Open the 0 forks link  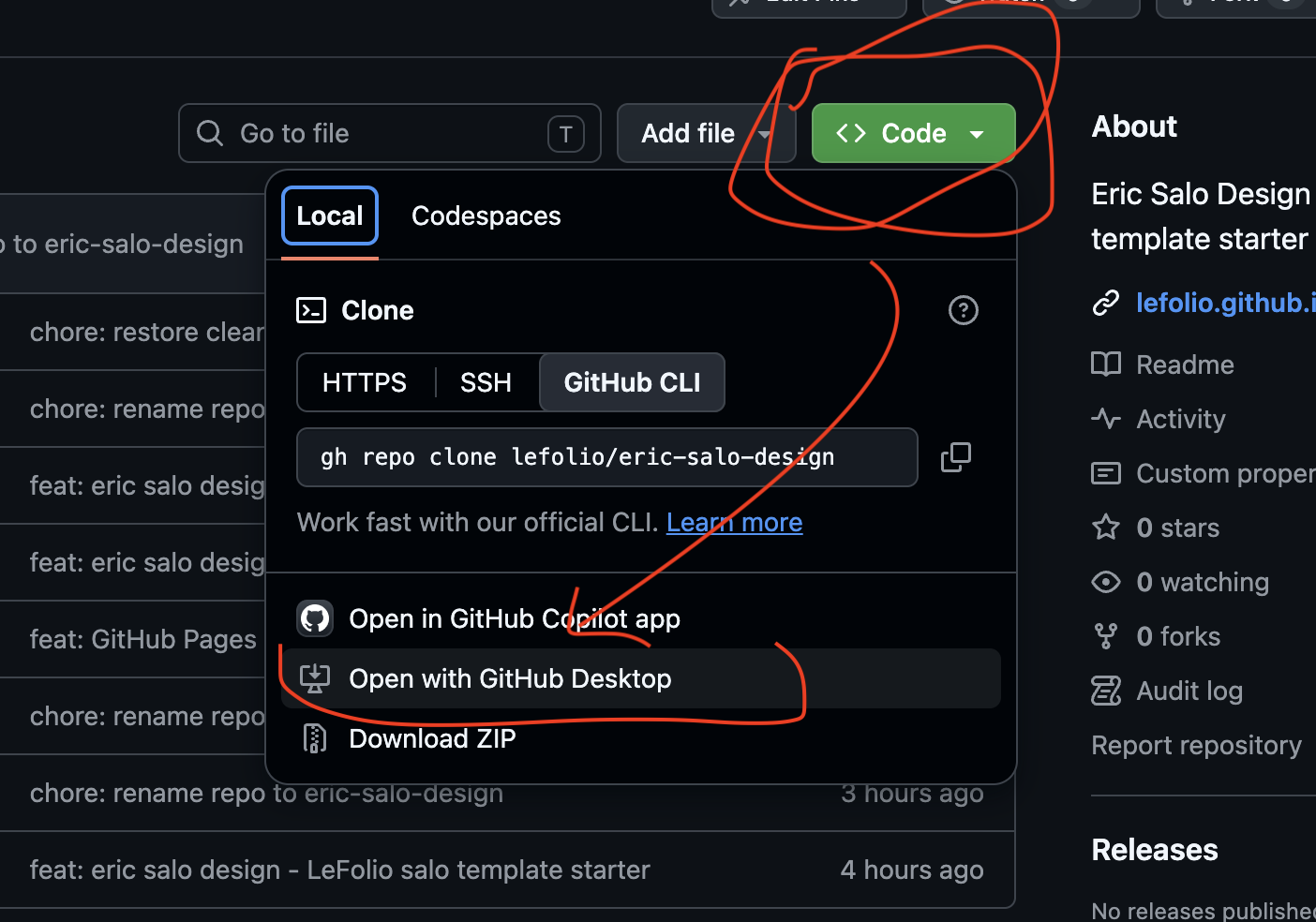tap(1178, 636)
